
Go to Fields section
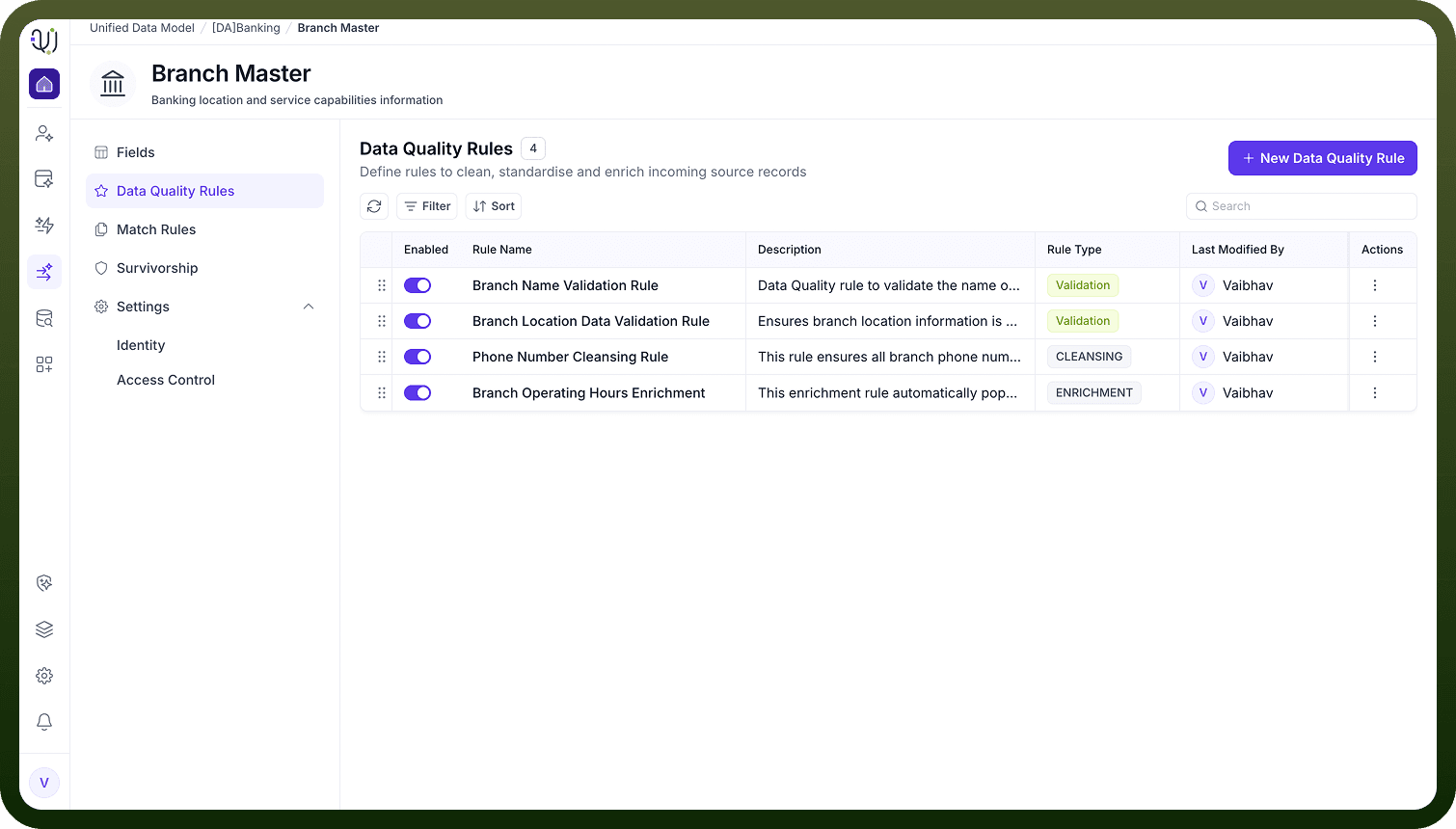tap(204, 152)
